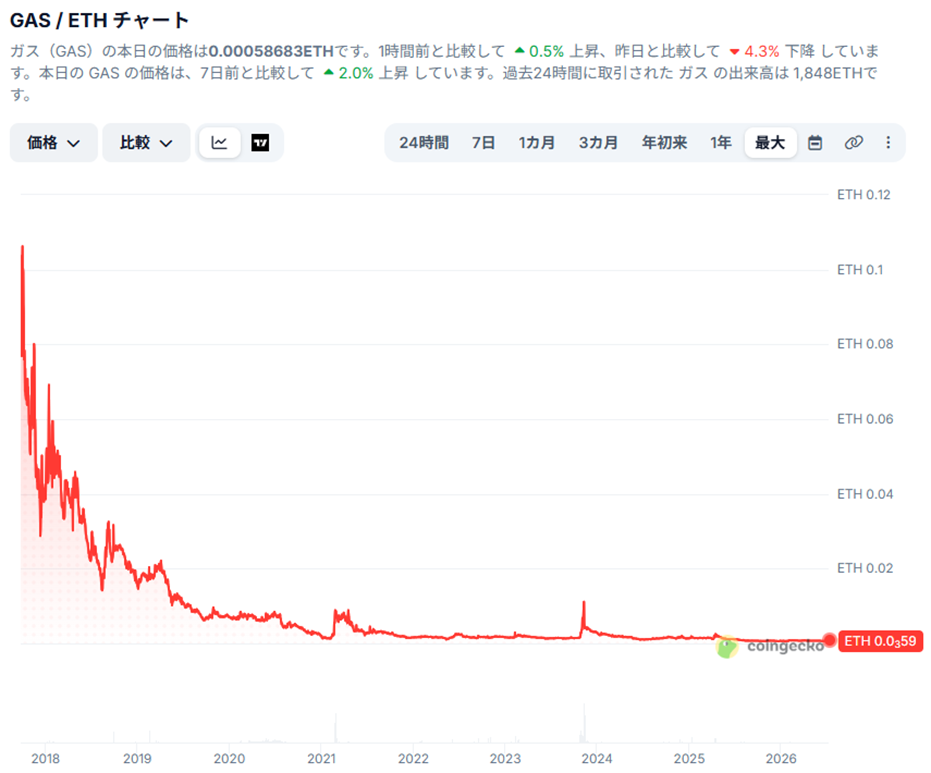The image size is (931, 773).
Task: Click the 2022 year label on the x-axis
Action: (413, 758)
